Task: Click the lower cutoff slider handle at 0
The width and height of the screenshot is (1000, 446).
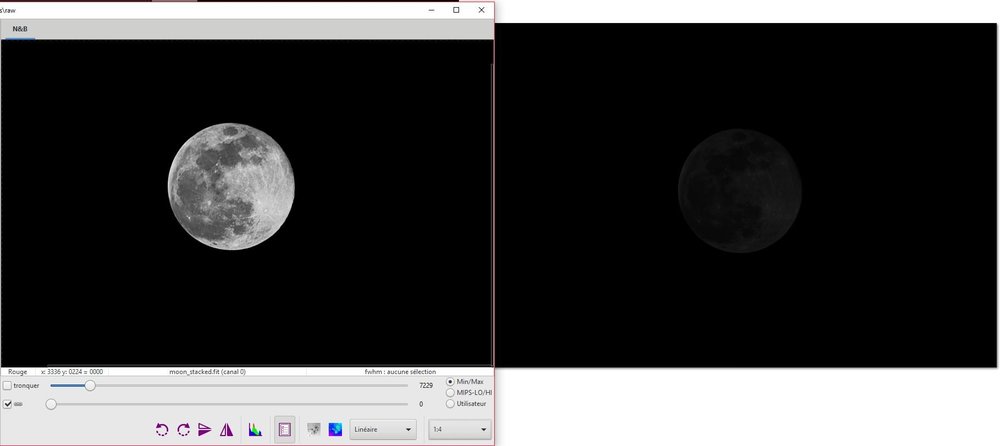Action: 51,404
